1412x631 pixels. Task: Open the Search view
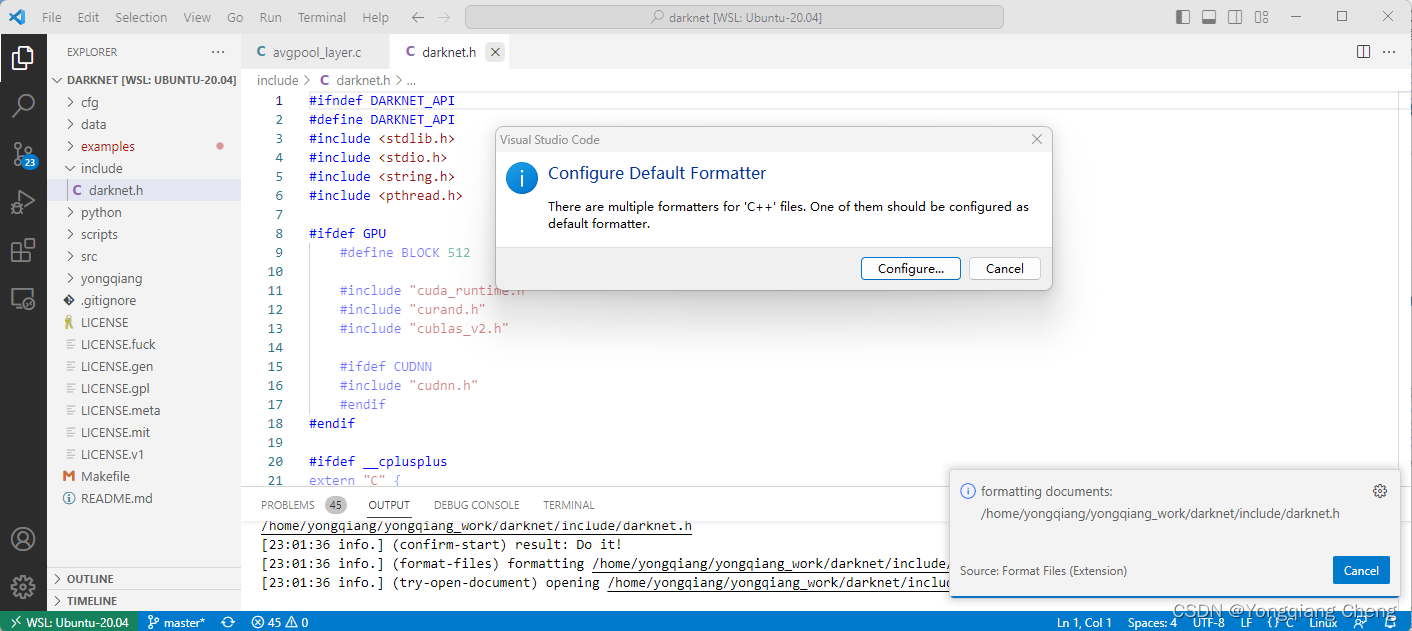(24, 105)
